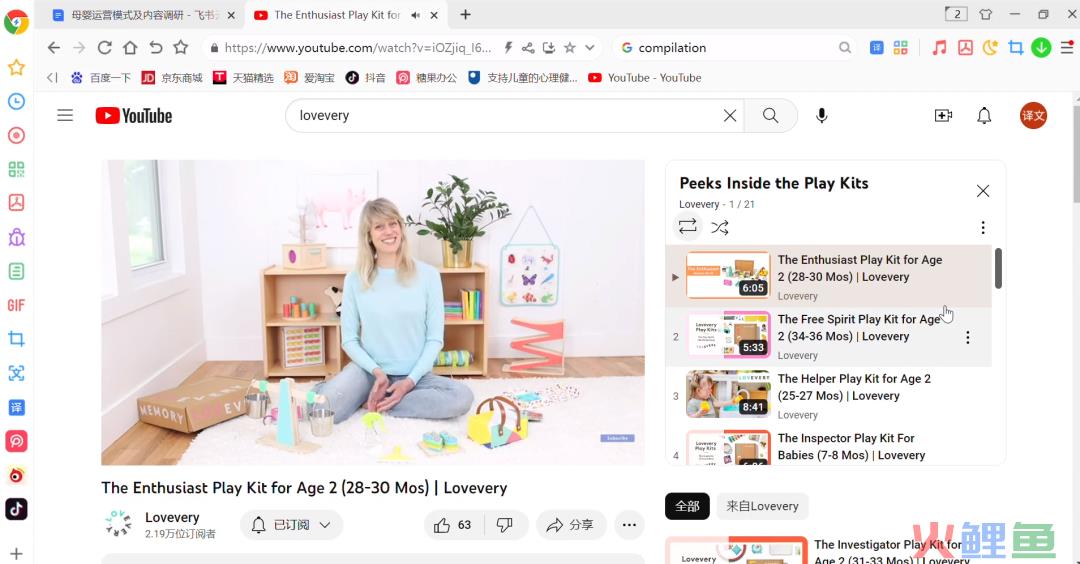Run the YouTube search magnifier button
Viewport: 1080px width, 564px height.
point(770,116)
